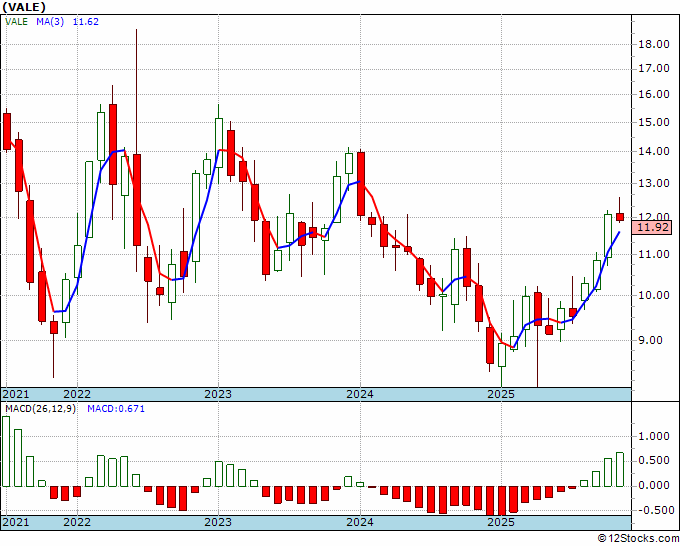Screen dimensions: 680x546
Task: Click the 16.00 price axis label
Action: click(654, 95)
